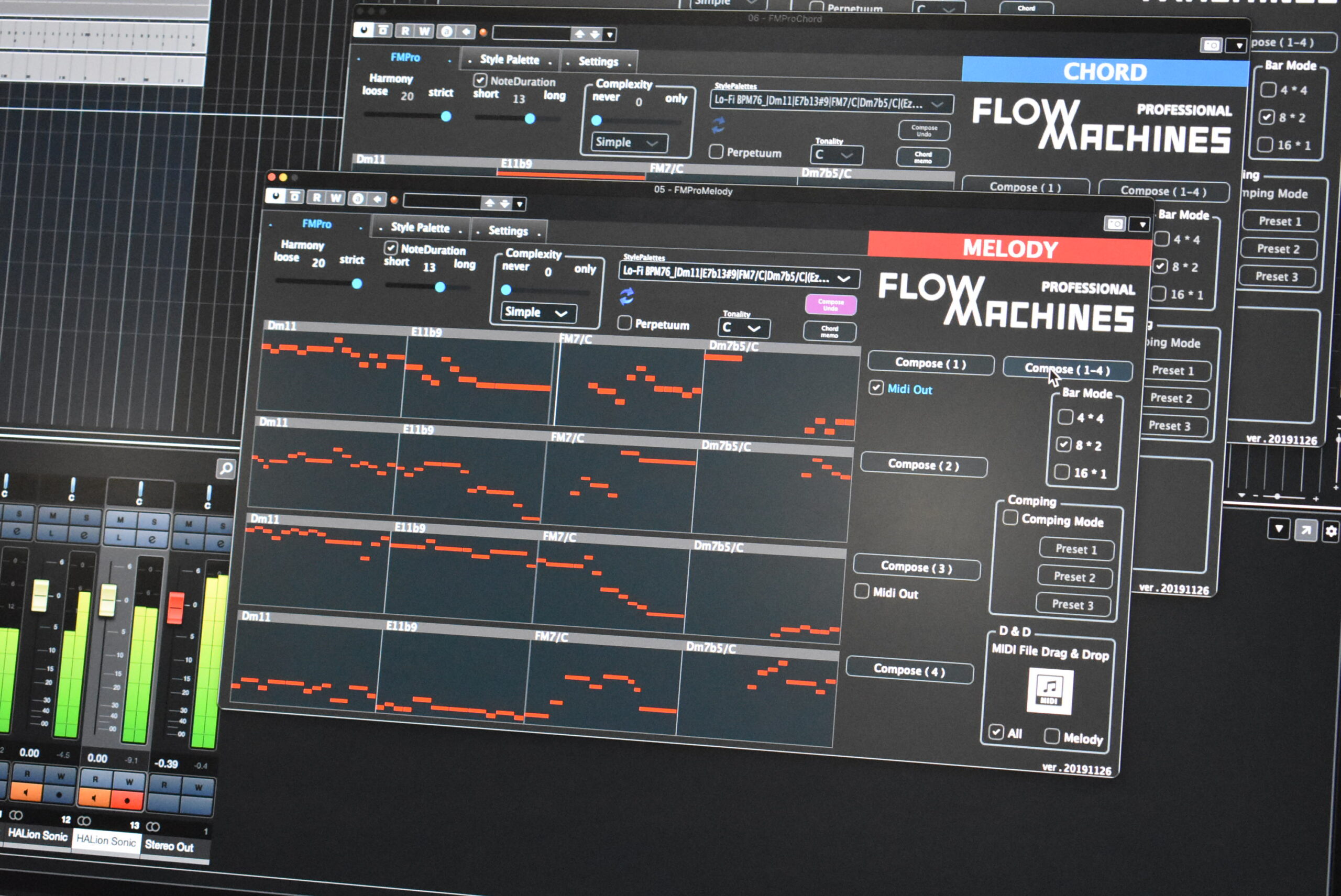The image size is (1341, 896).
Task: Load next preset with the FMProMelody down arrow
Action: tap(504, 203)
